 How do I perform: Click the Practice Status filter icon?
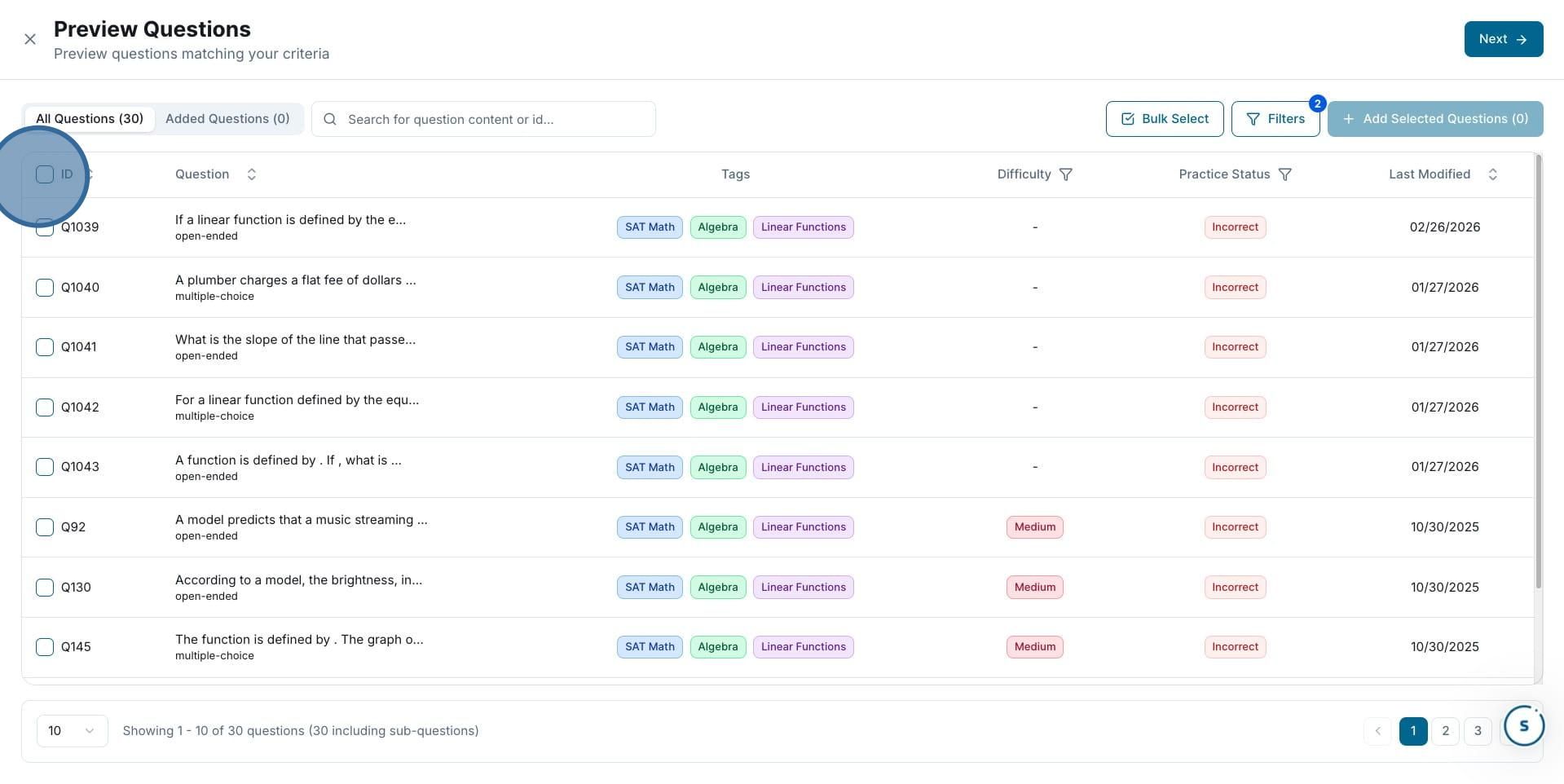(x=1284, y=174)
